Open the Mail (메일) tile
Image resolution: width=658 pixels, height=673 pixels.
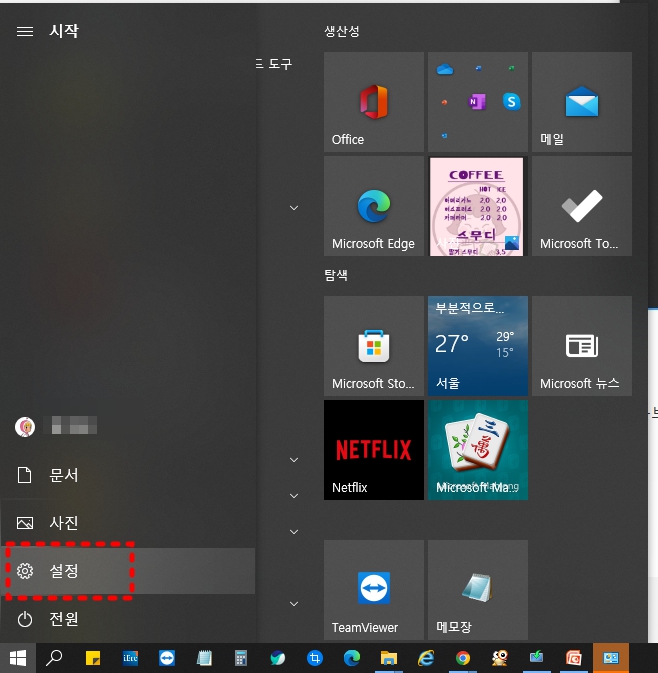pyautogui.click(x=582, y=102)
